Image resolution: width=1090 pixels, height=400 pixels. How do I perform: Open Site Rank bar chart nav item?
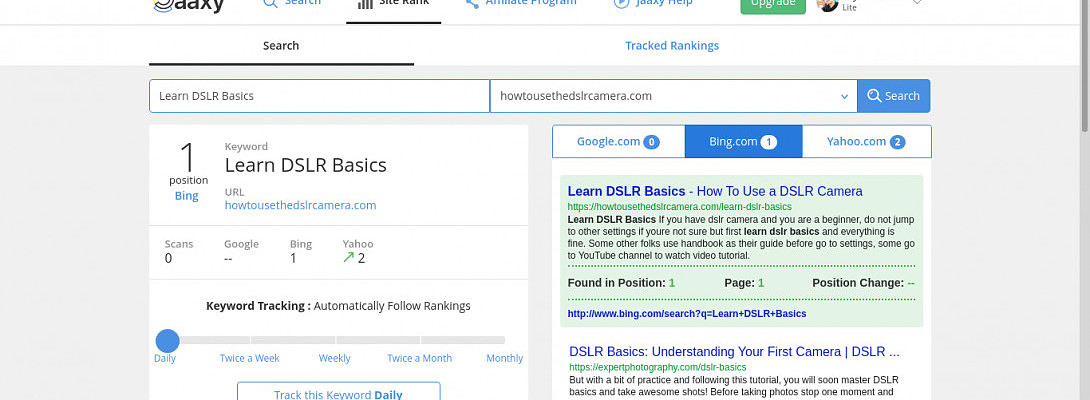pos(393,3)
